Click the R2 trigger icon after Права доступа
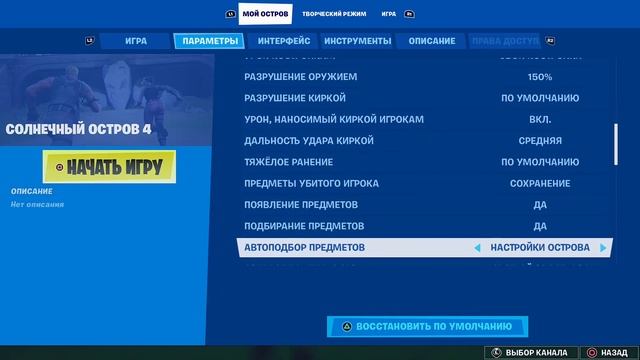 click(x=550, y=41)
